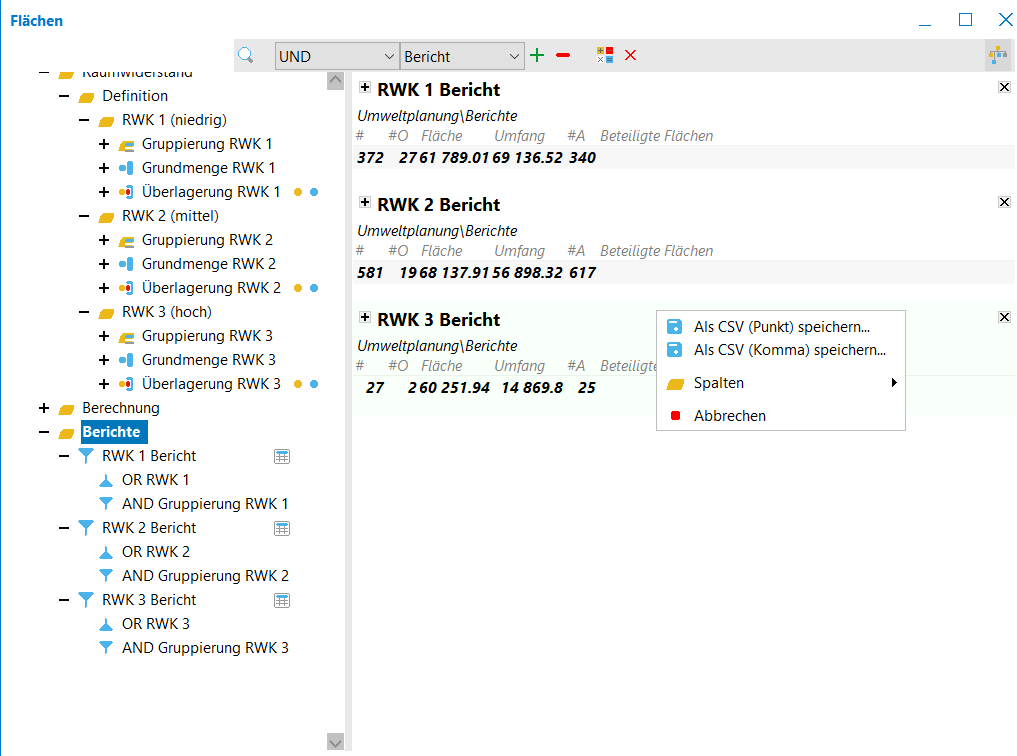This screenshot has height=756, width=1017.
Task: Choose Als CSV (Punkt) speichern
Action: tap(781, 326)
